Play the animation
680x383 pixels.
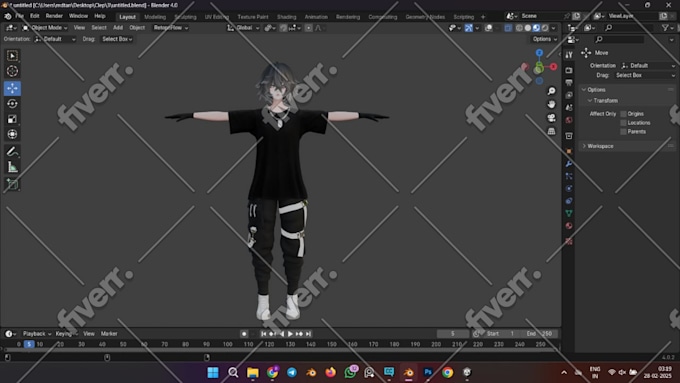290,334
